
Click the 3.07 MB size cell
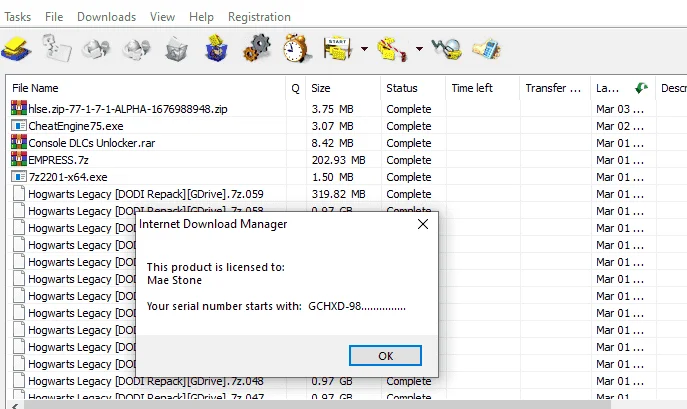333,126
